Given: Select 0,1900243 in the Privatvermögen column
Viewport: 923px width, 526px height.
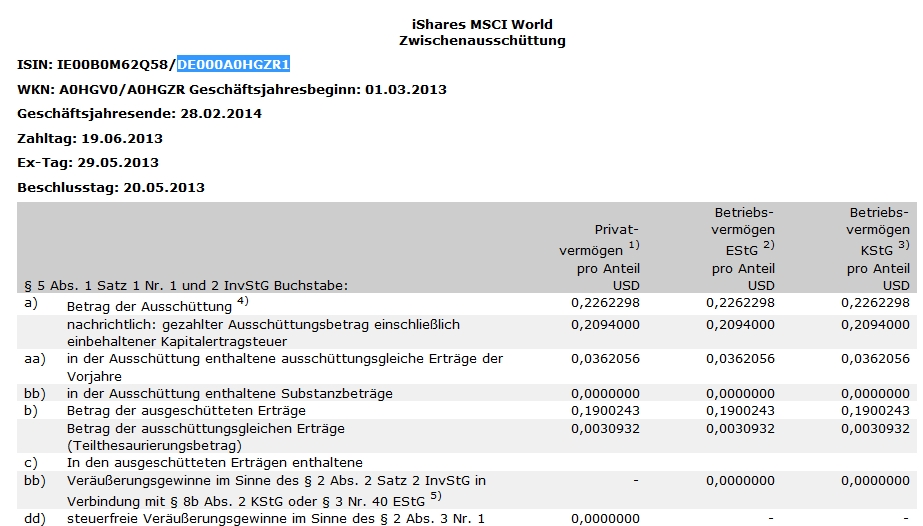Looking at the screenshot, I should tap(605, 411).
